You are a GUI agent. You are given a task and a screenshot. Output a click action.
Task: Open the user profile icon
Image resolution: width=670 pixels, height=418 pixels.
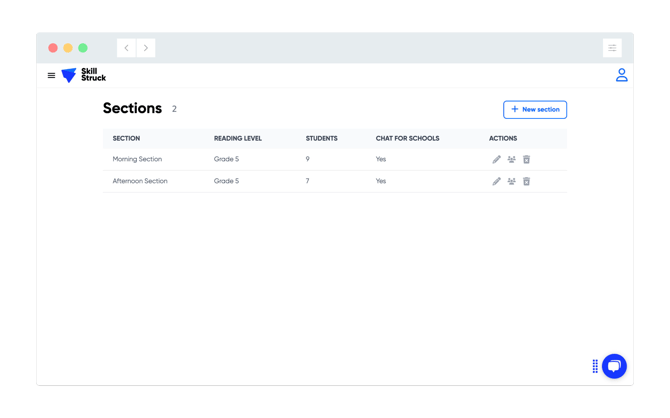click(621, 75)
